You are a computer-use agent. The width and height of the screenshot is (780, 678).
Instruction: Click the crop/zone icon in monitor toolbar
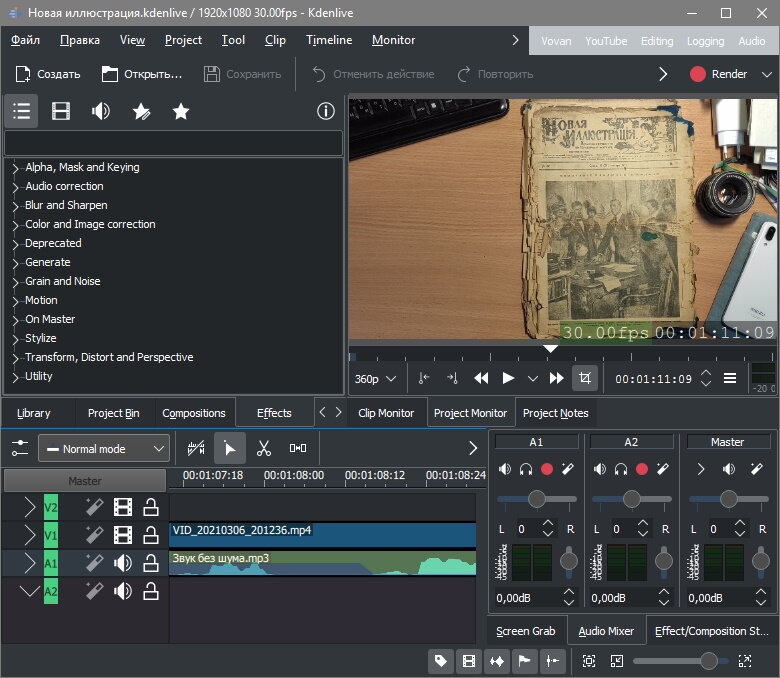point(584,378)
